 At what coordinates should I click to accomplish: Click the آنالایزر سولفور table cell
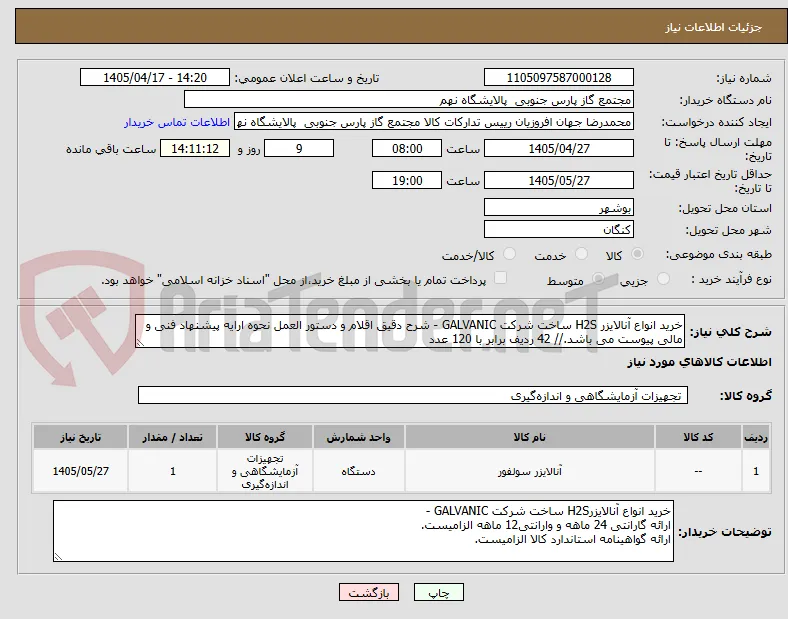click(x=530, y=471)
